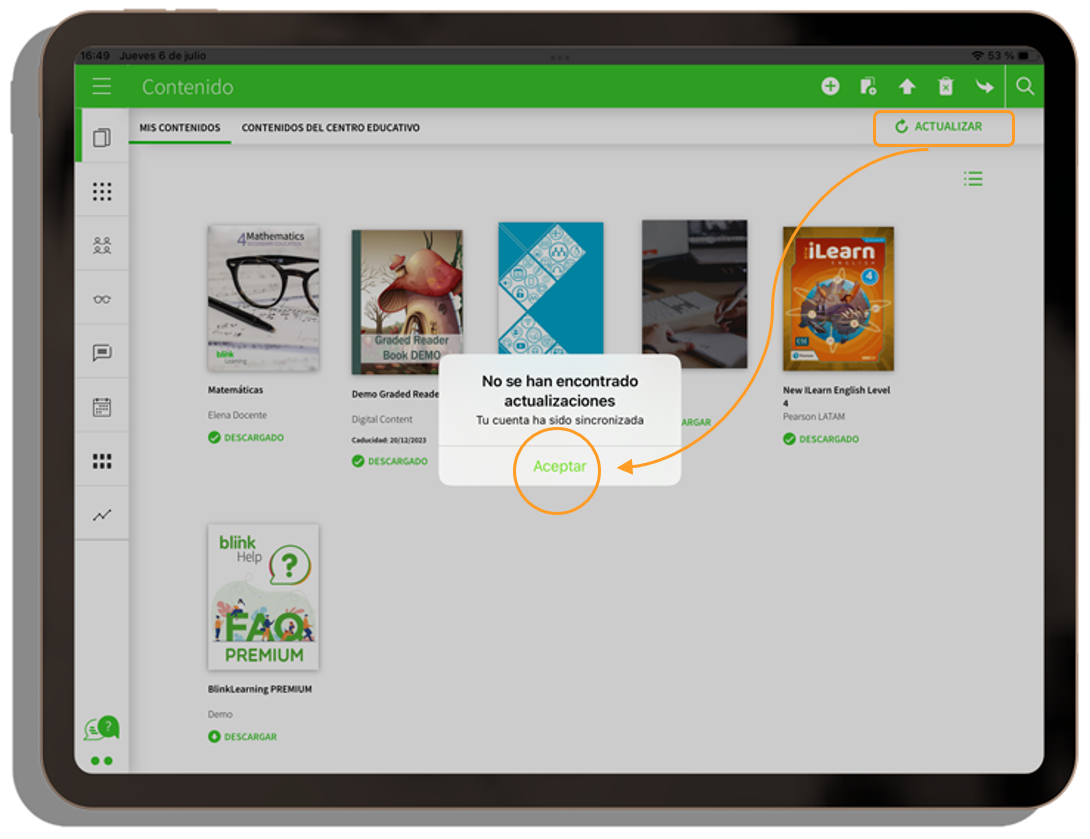Click the share arrow icon in header
This screenshot has width=1090, height=839.
click(x=984, y=87)
